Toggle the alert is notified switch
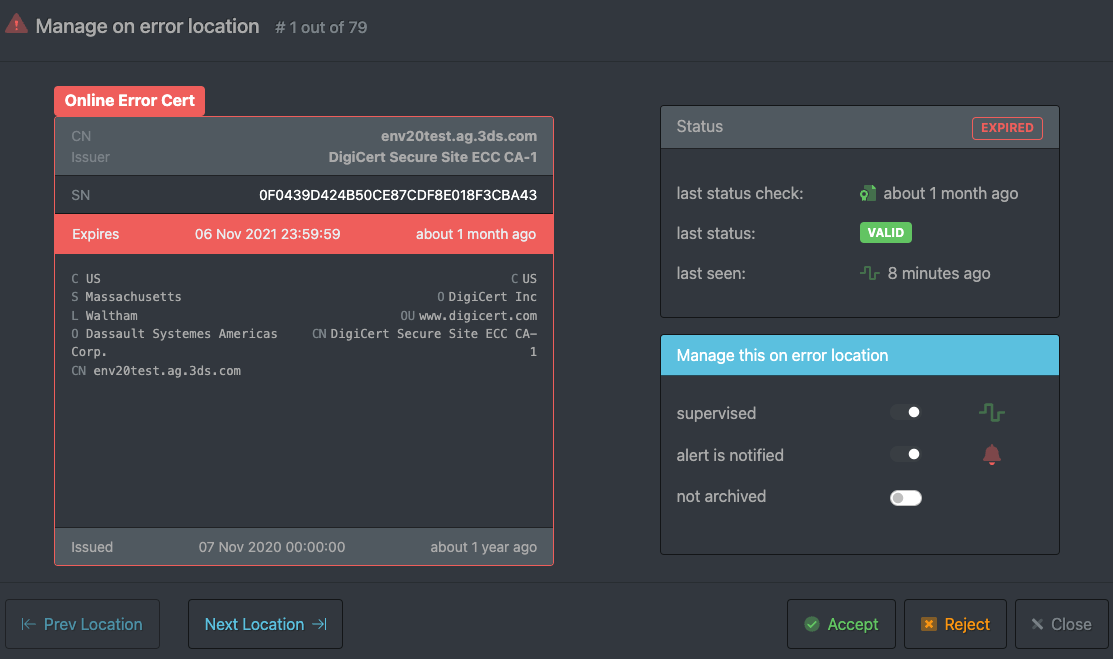1113x659 pixels. pos(906,454)
